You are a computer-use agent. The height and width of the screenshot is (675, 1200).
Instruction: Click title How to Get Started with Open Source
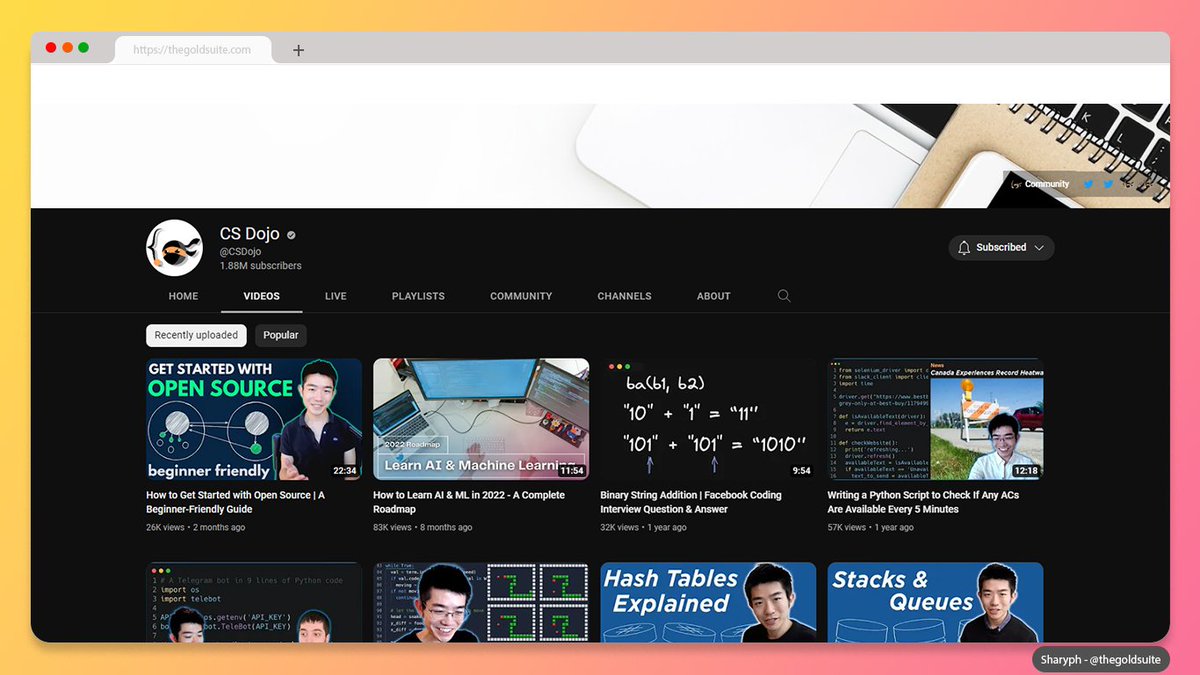click(x=236, y=502)
